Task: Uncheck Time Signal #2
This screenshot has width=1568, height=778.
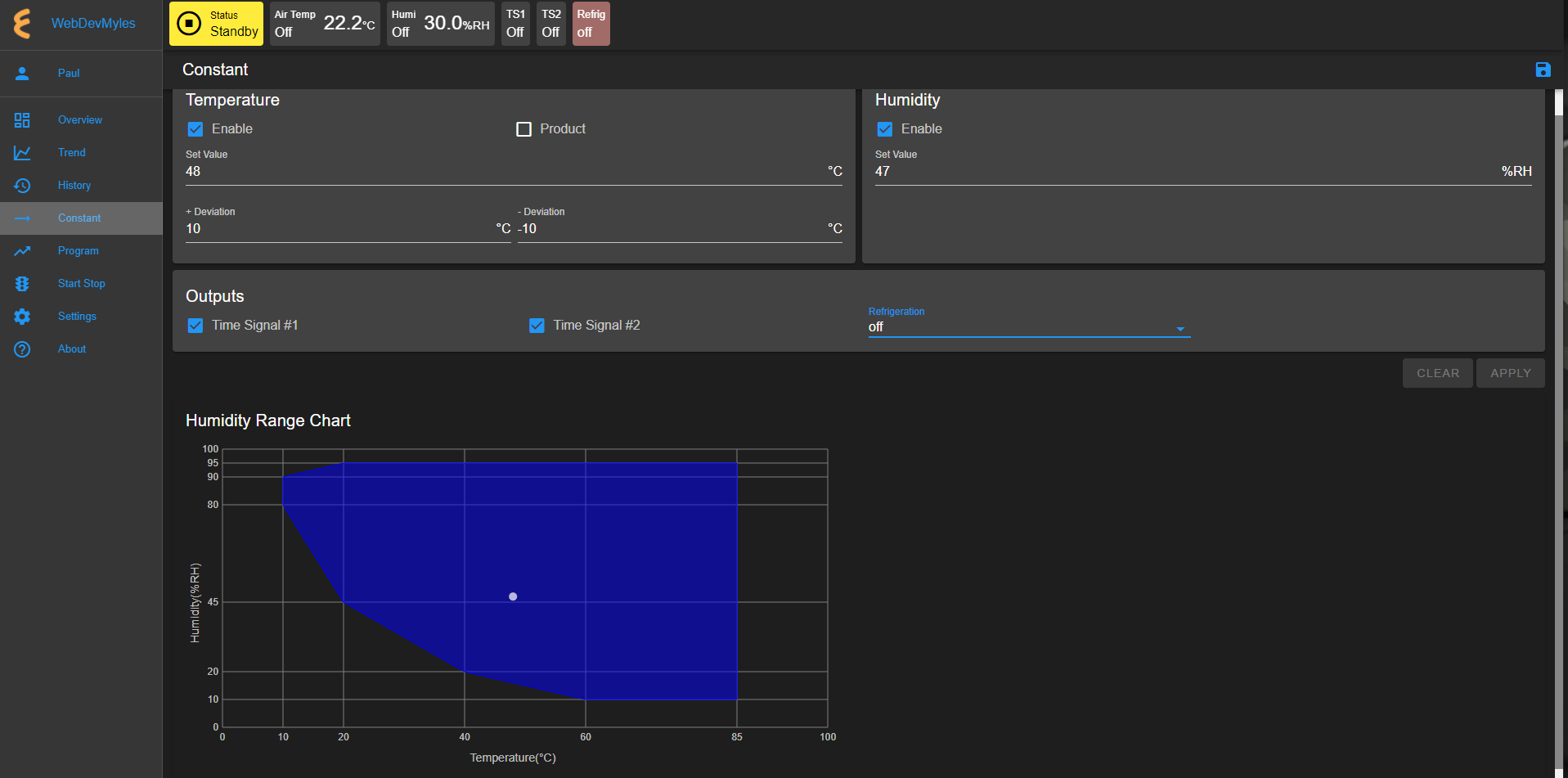Action: pyautogui.click(x=537, y=326)
